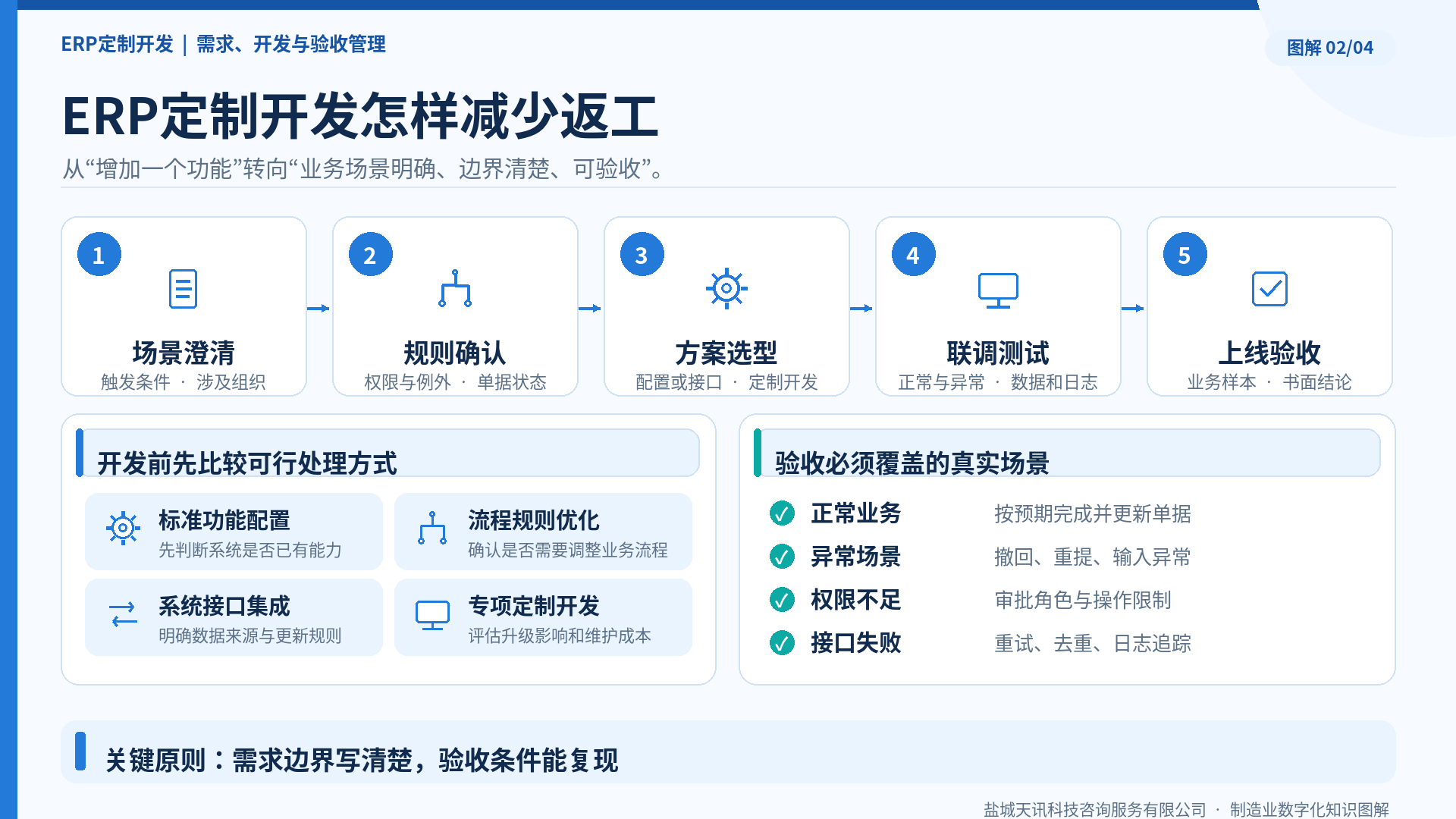Viewport: 1456px width, 819px height.
Task: Click the header text ERP定制开发
Action: [118, 44]
